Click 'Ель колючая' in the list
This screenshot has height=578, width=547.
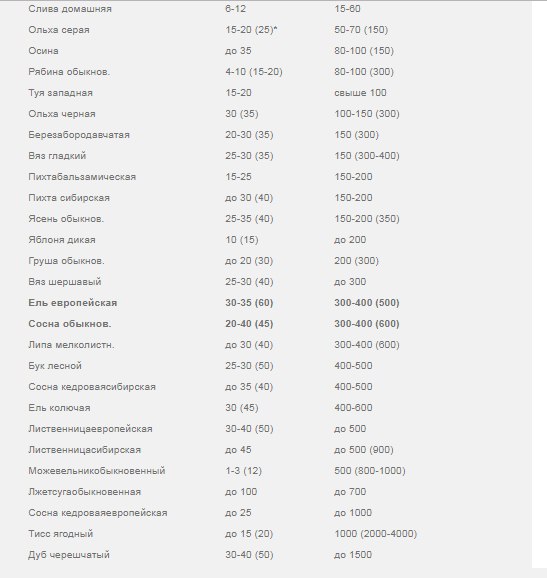59,408
